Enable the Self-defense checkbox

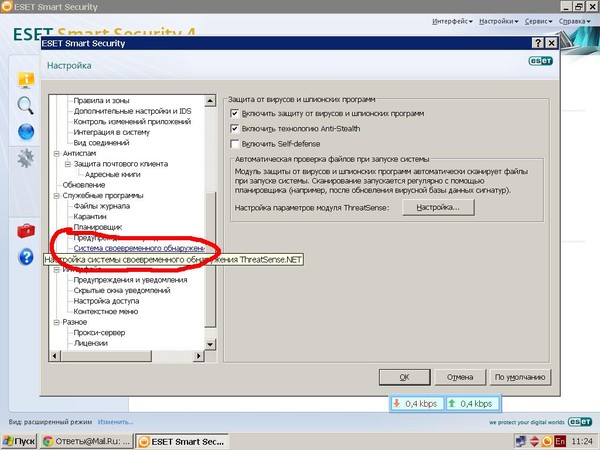coord(235,144)
